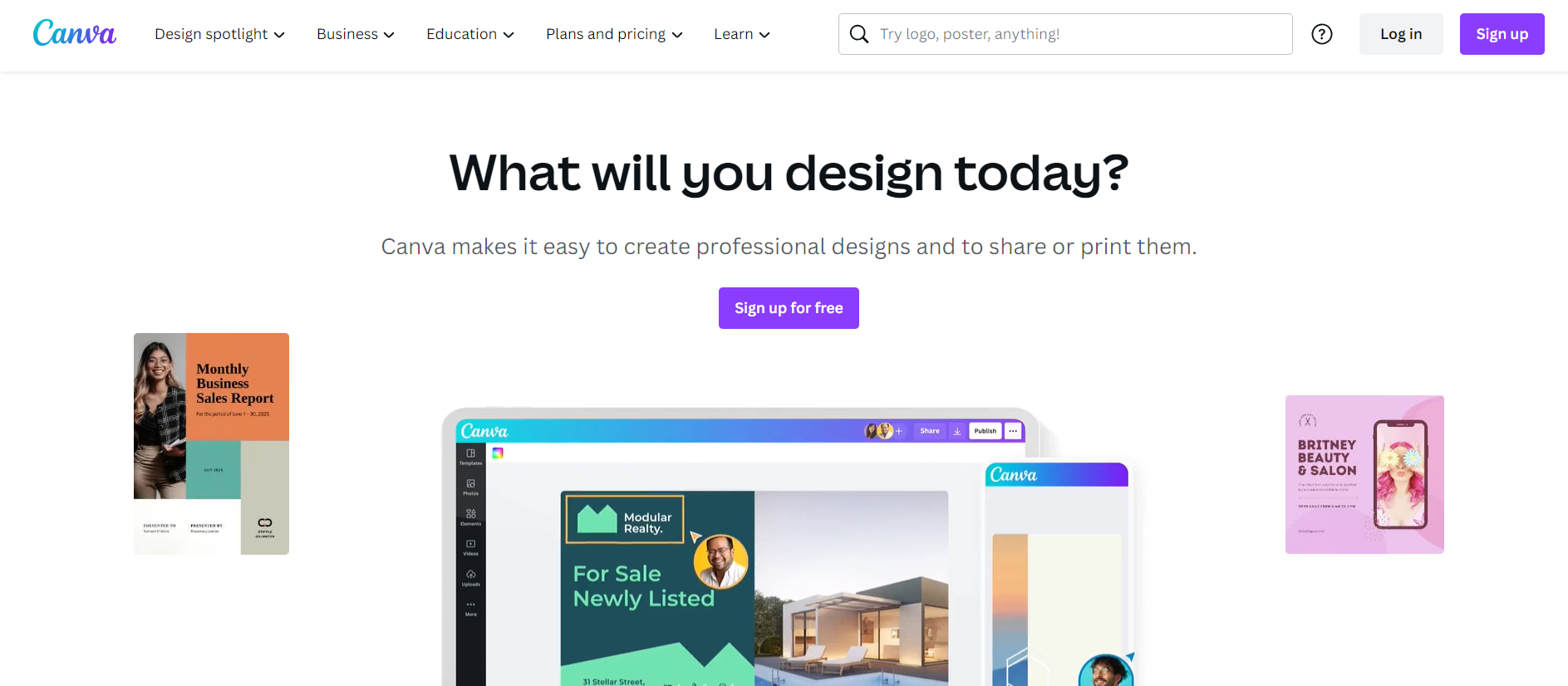The height and width of the screenshot is (686, 1568).
Task: Click the rainbow color swatch in mockup
Action: click(x=498, y=453)
